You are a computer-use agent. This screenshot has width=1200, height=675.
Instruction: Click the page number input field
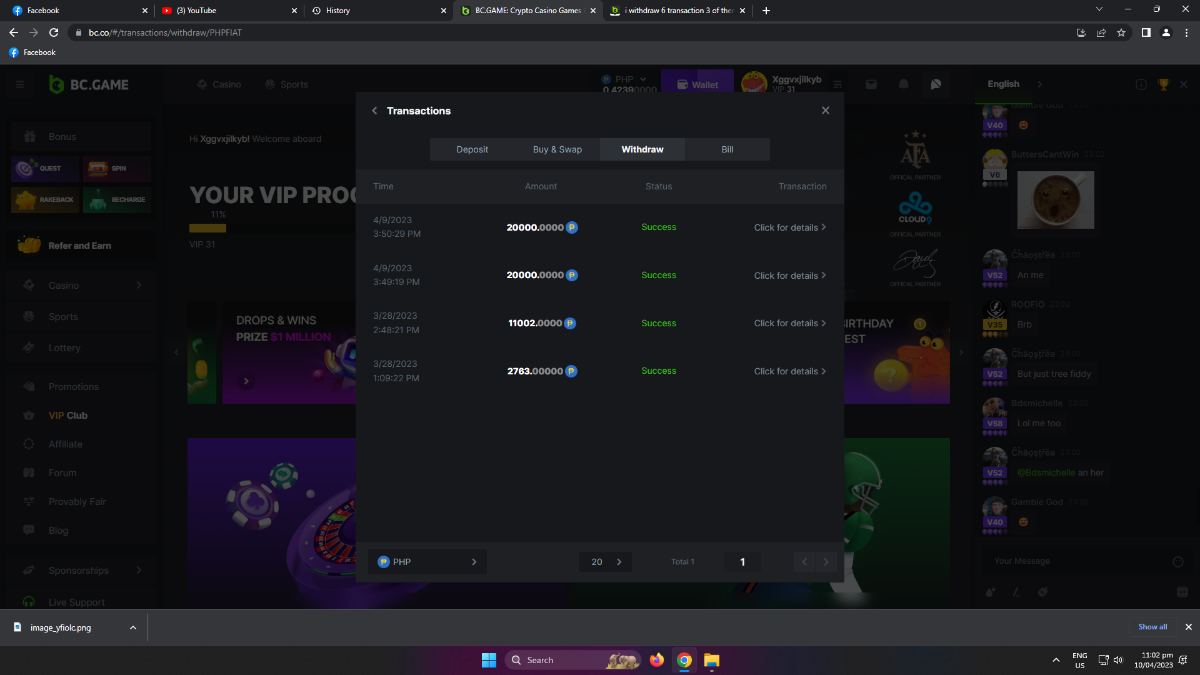pos(742,562)
